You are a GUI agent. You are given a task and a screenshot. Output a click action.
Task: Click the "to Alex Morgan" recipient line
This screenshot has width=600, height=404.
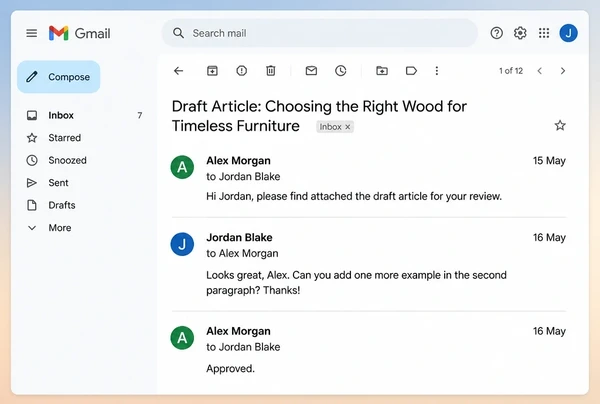coord(242,253)
